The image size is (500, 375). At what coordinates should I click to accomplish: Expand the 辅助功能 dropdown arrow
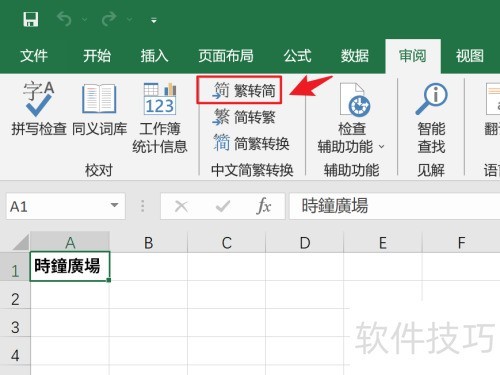click(382, 147)
